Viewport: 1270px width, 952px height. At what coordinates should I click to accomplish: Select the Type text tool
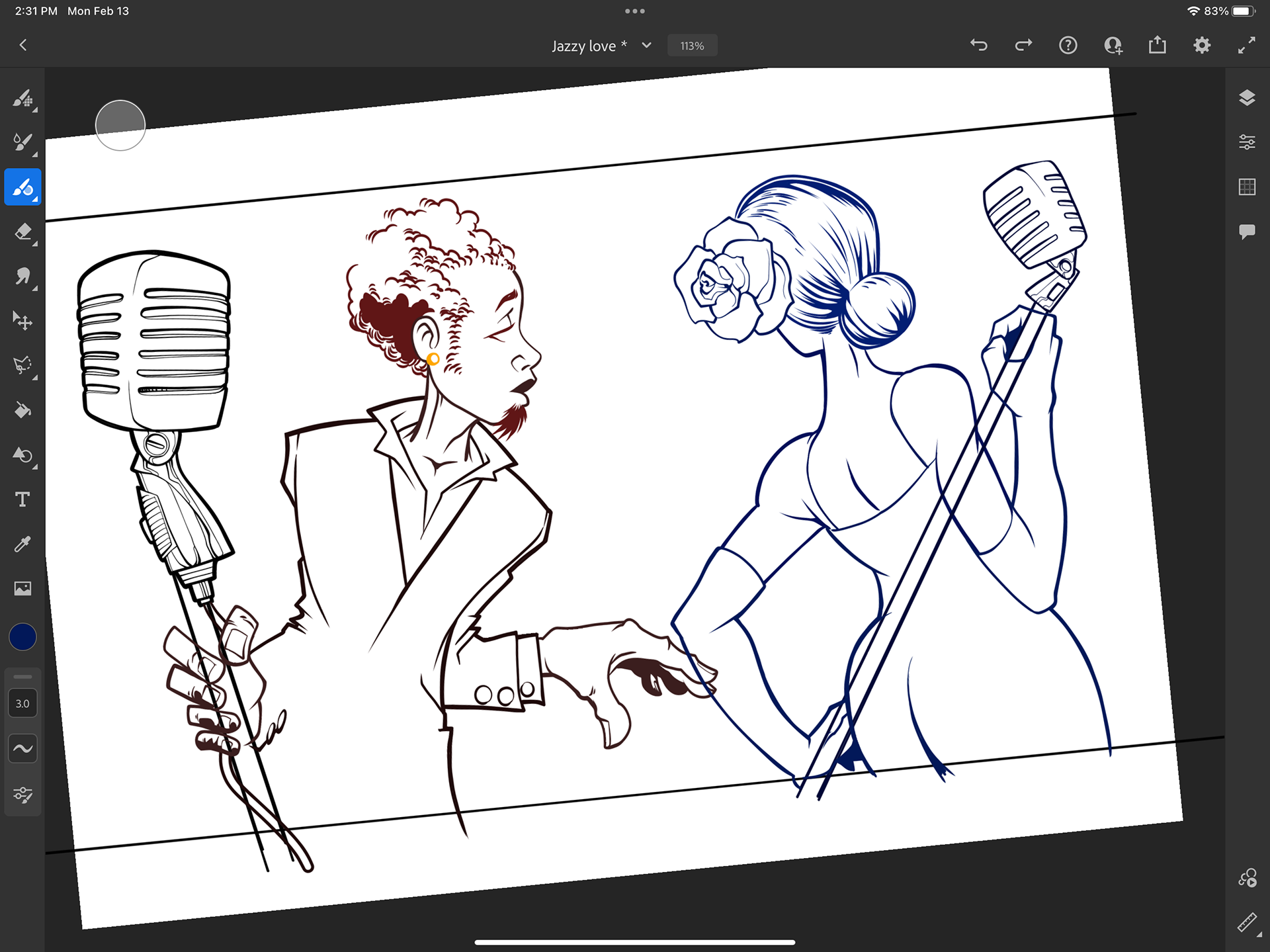pyautogui.click(x=22, y=499)
